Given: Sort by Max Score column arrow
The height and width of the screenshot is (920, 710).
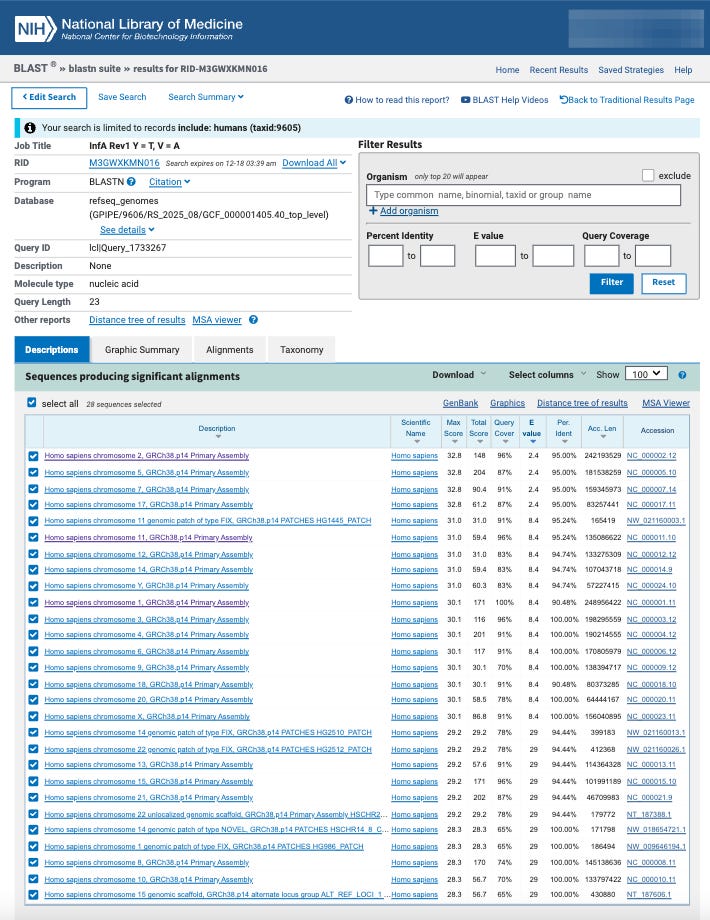Looking at the screenshot, I should [454, 441].
